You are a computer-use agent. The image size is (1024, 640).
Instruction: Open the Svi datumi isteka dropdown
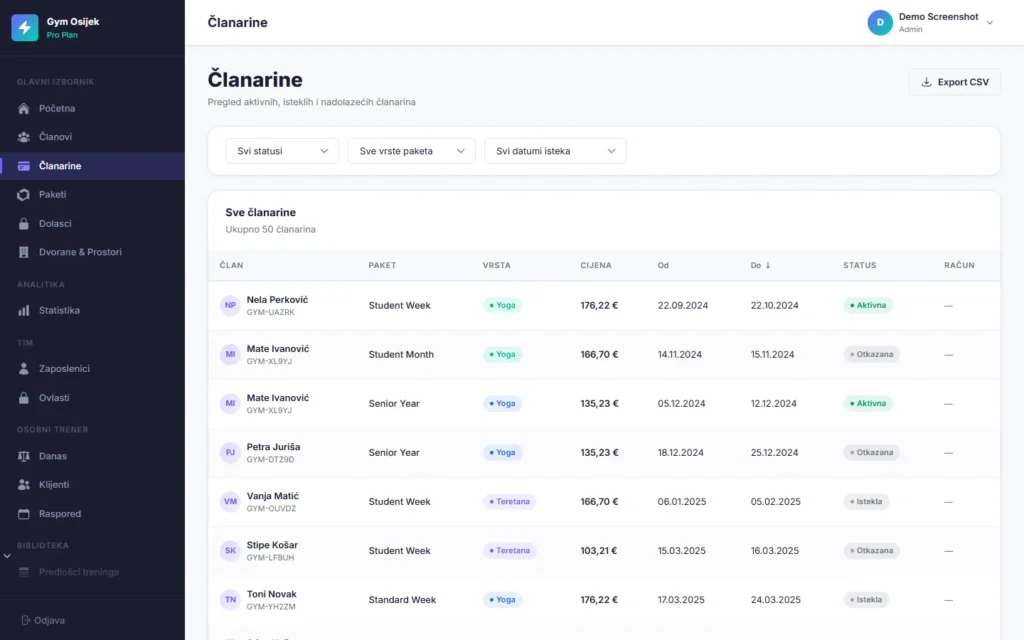coord(555,151)
